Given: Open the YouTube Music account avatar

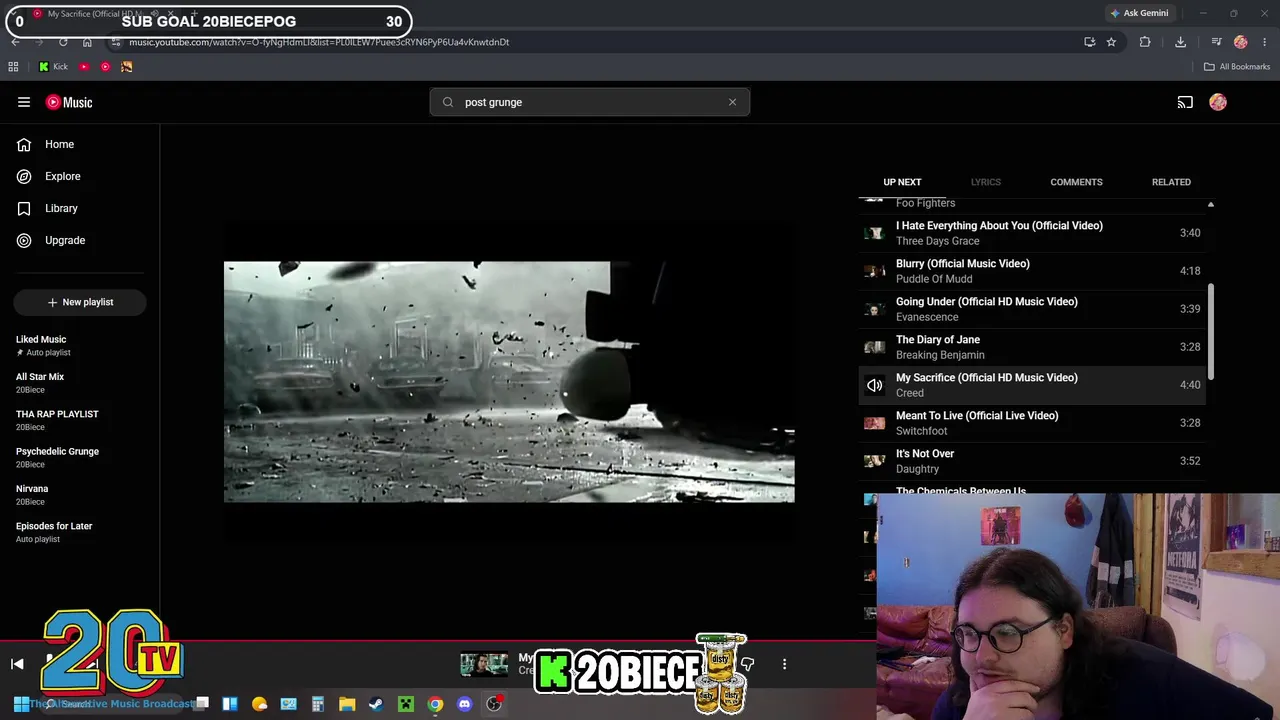Looking at the screenshot, I should (x=1218, y=102).
